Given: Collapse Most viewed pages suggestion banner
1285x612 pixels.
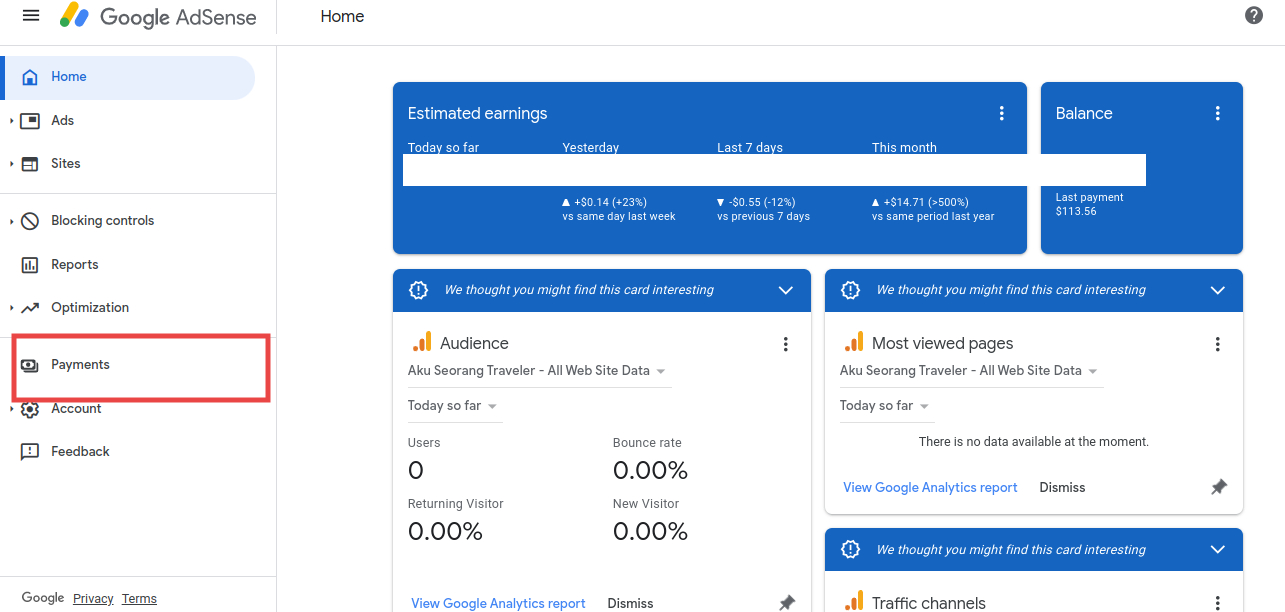Looking at the screenshot, I should pyautogui.click(x=1217, y=290).
